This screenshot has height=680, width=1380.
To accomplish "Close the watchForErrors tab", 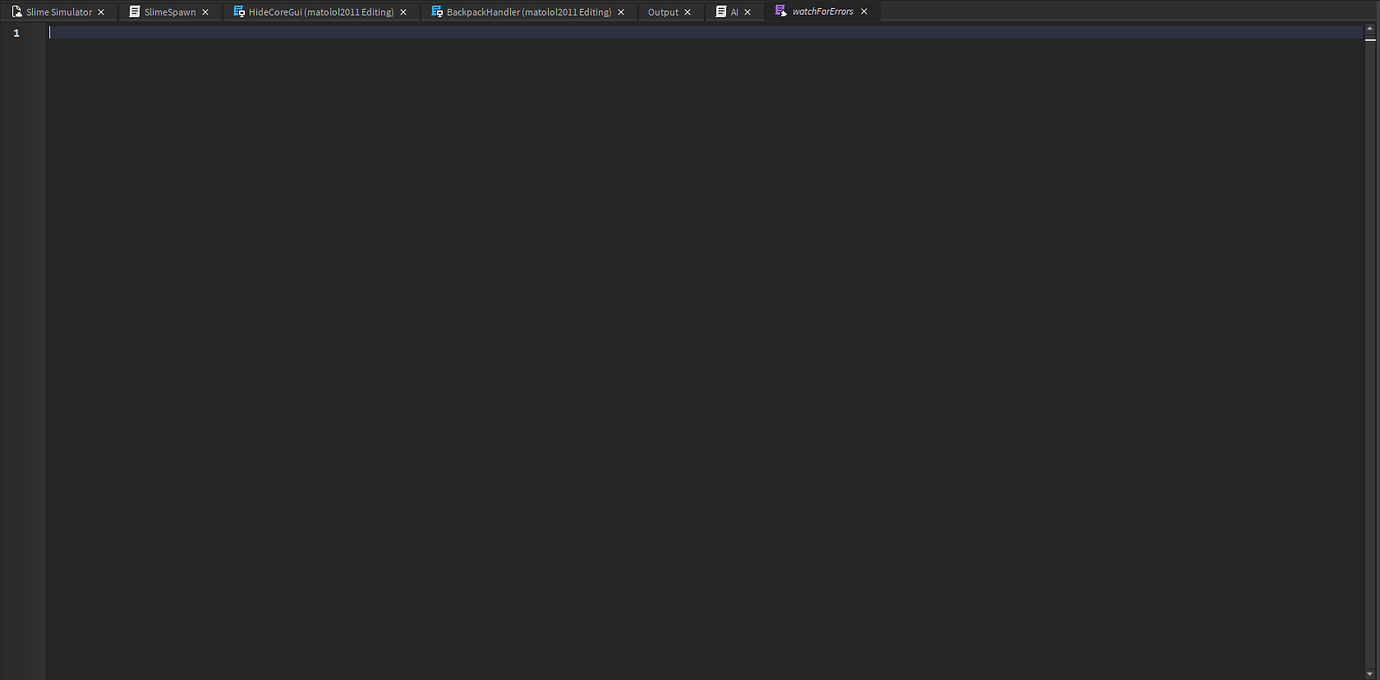I will tap(863, 11).
